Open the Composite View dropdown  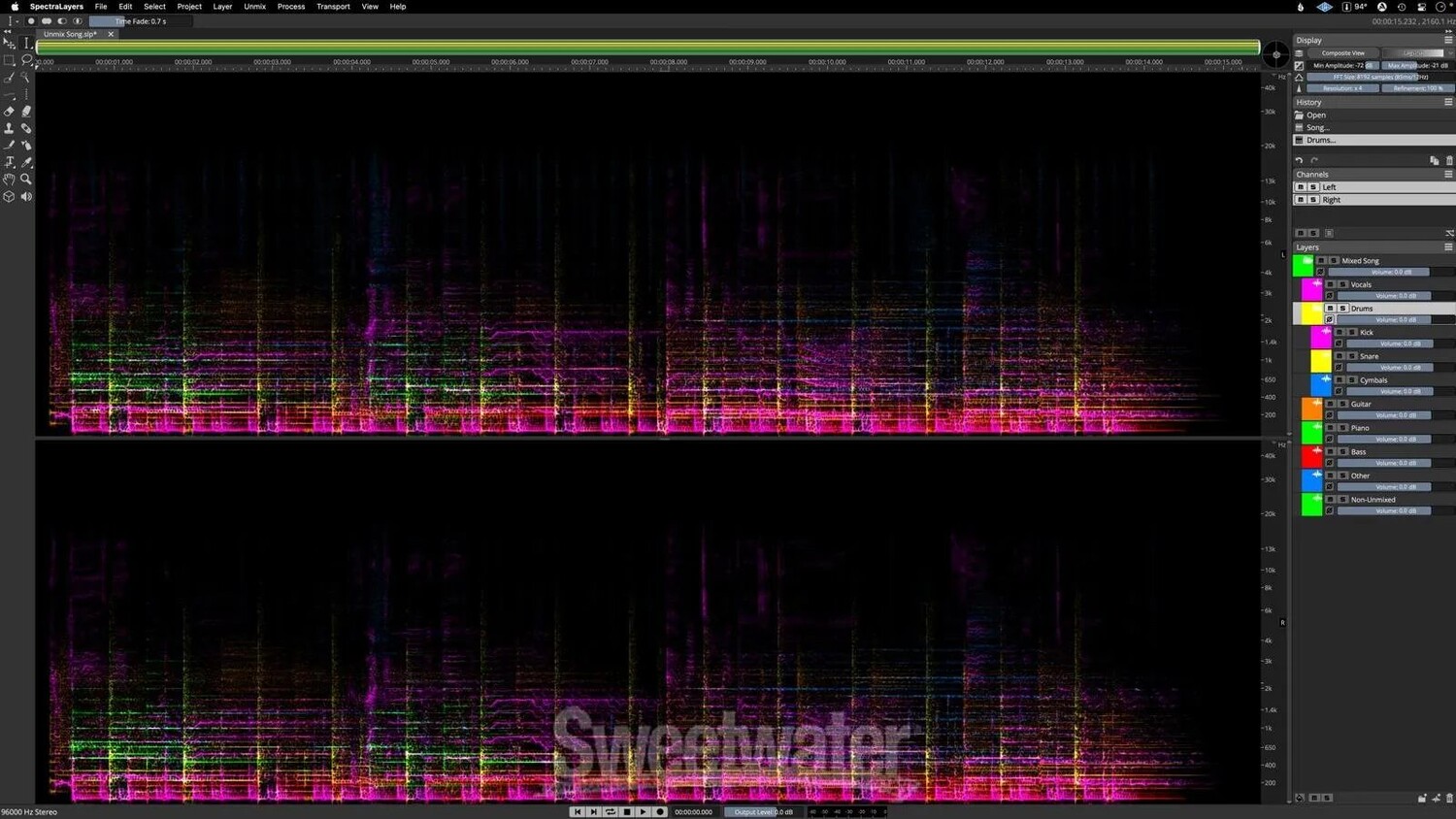(1342, 53)
